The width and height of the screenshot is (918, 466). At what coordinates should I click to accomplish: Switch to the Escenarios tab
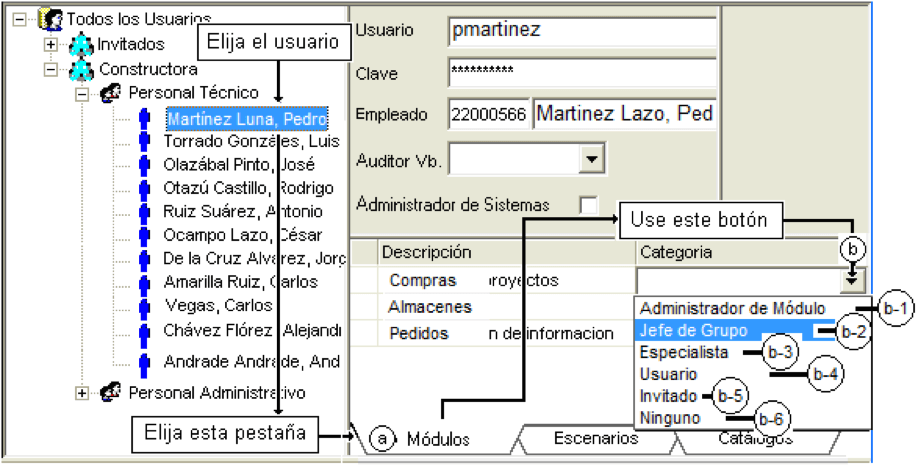pyautogui.click(x=596, y=438)
